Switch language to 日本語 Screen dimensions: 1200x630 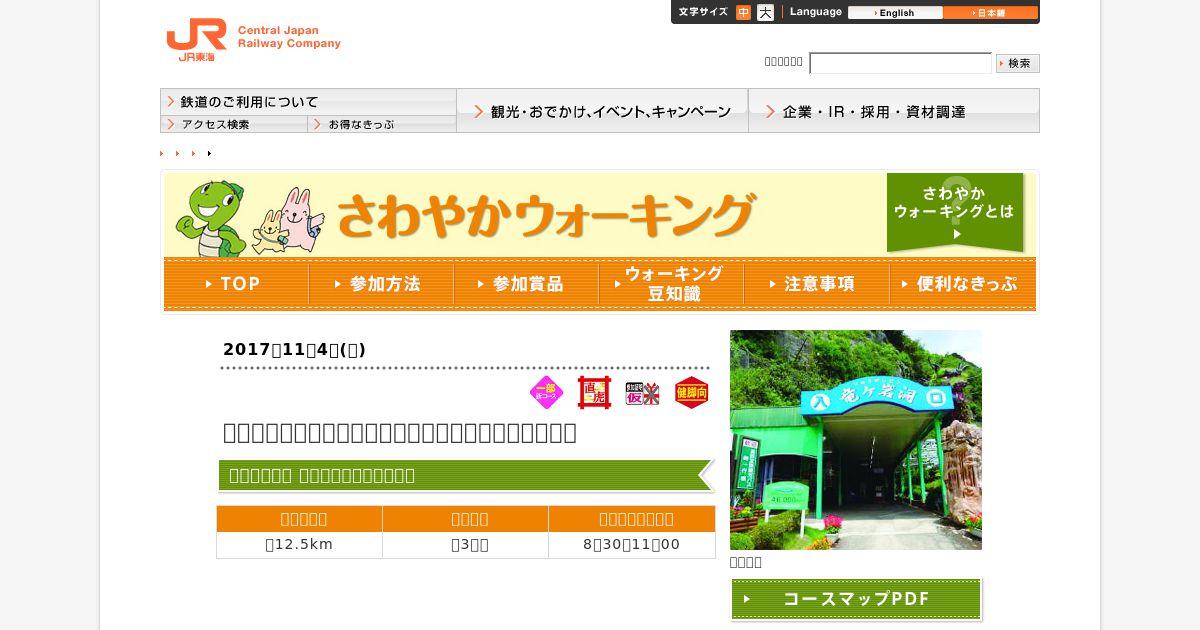click(x=990, y=13)
